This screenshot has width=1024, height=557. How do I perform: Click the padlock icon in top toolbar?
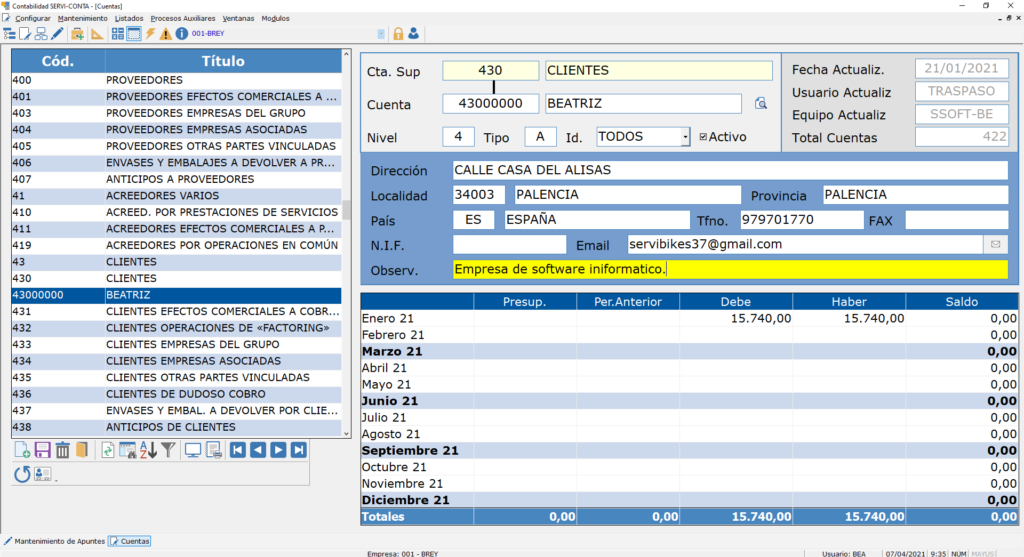point(398,34)
